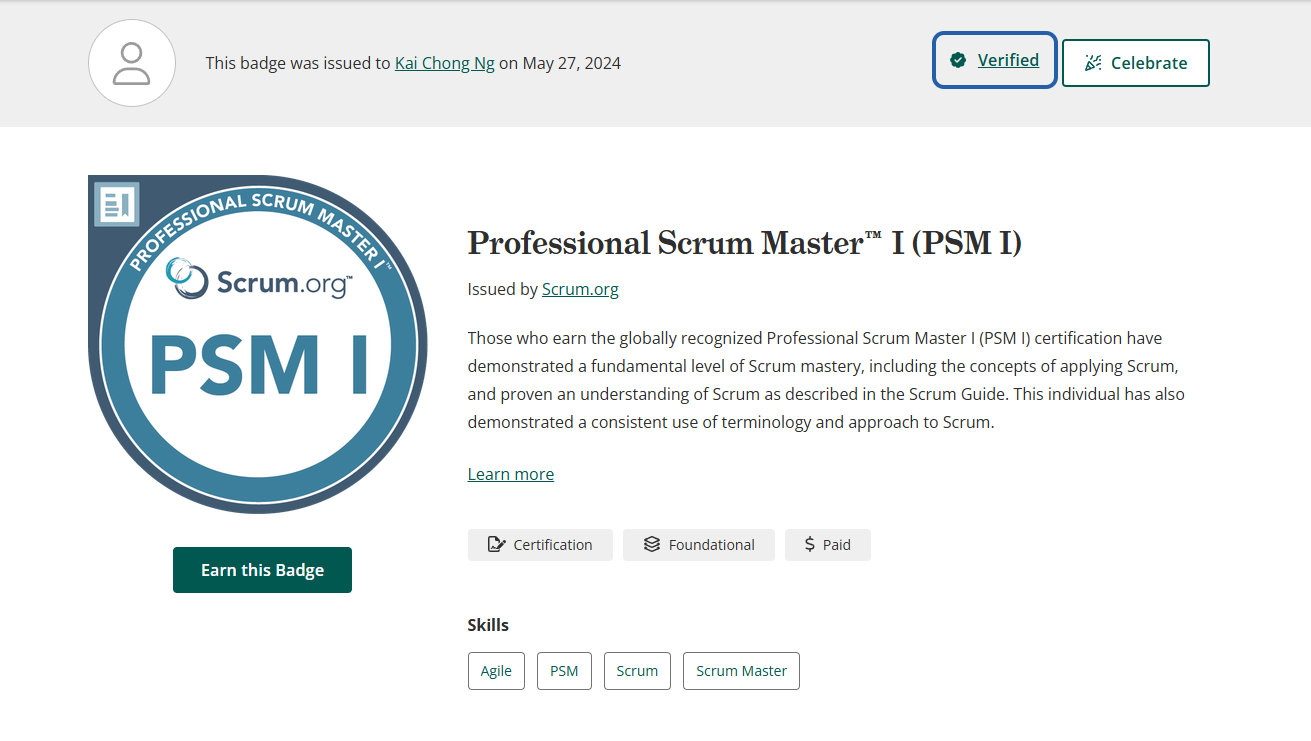
Task: Click the party popper Celebrate icon
Action: click(1093, 63)
